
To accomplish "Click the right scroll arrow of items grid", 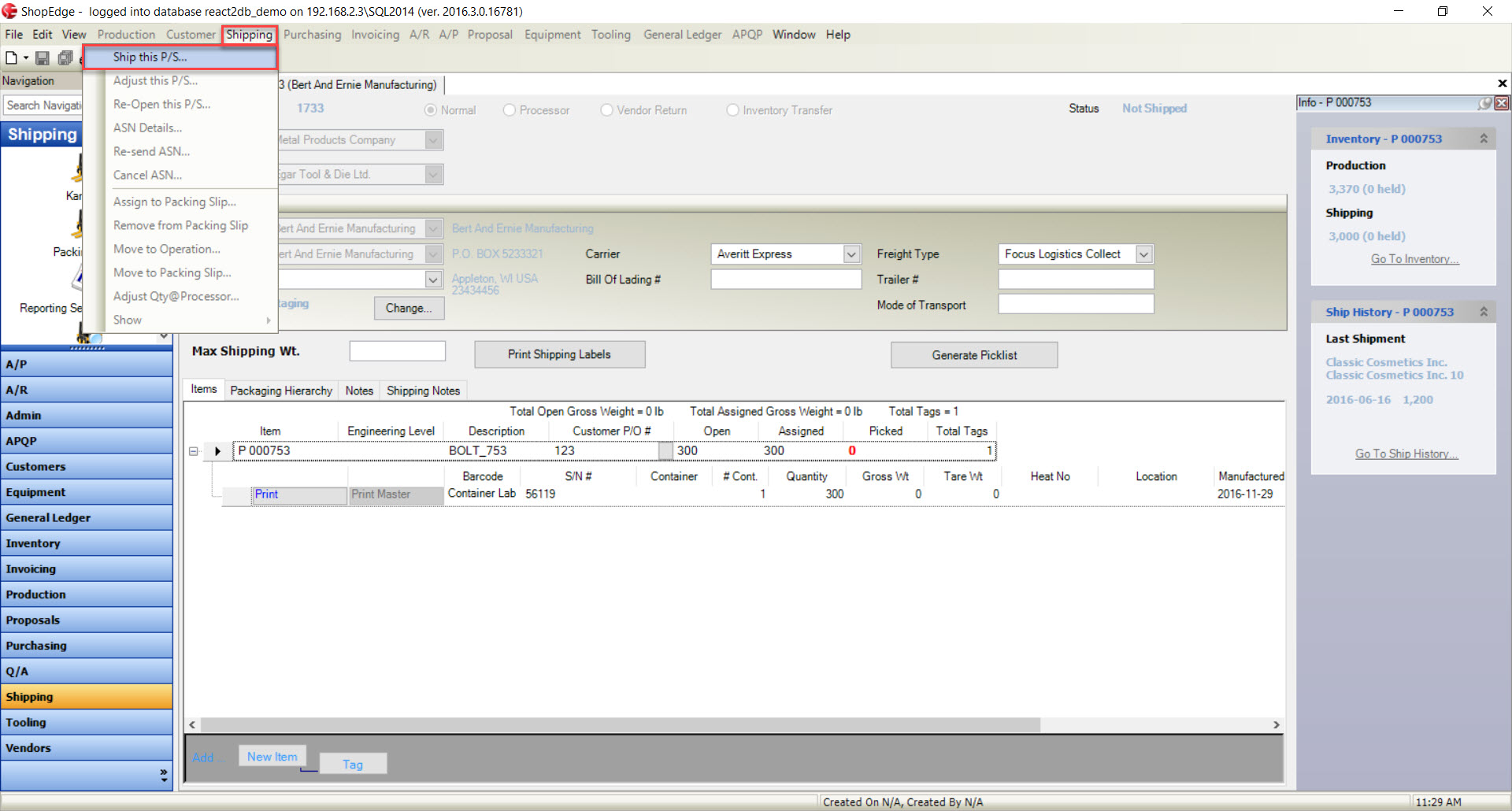I will click(1276, 725).
